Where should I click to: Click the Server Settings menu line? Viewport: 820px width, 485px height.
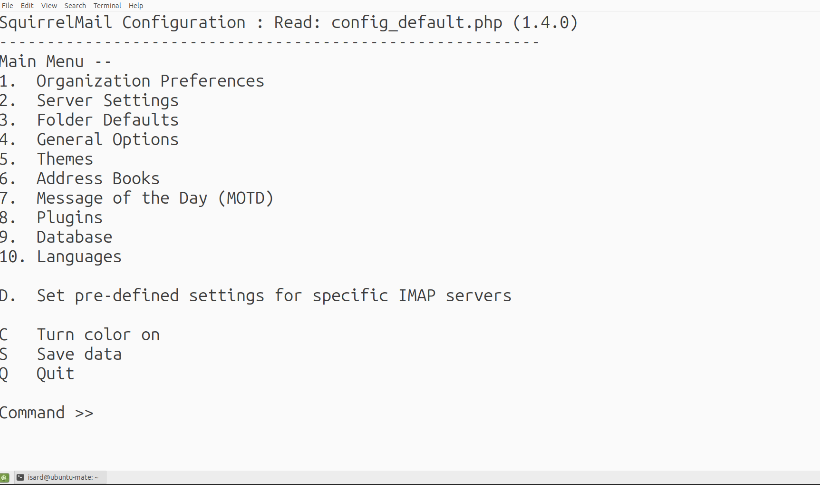click(x=89, y=100)
